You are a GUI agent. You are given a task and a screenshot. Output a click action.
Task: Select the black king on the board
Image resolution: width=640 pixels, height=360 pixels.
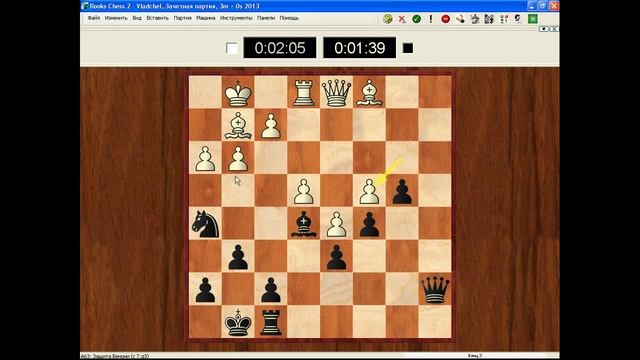tap(238, 322)
